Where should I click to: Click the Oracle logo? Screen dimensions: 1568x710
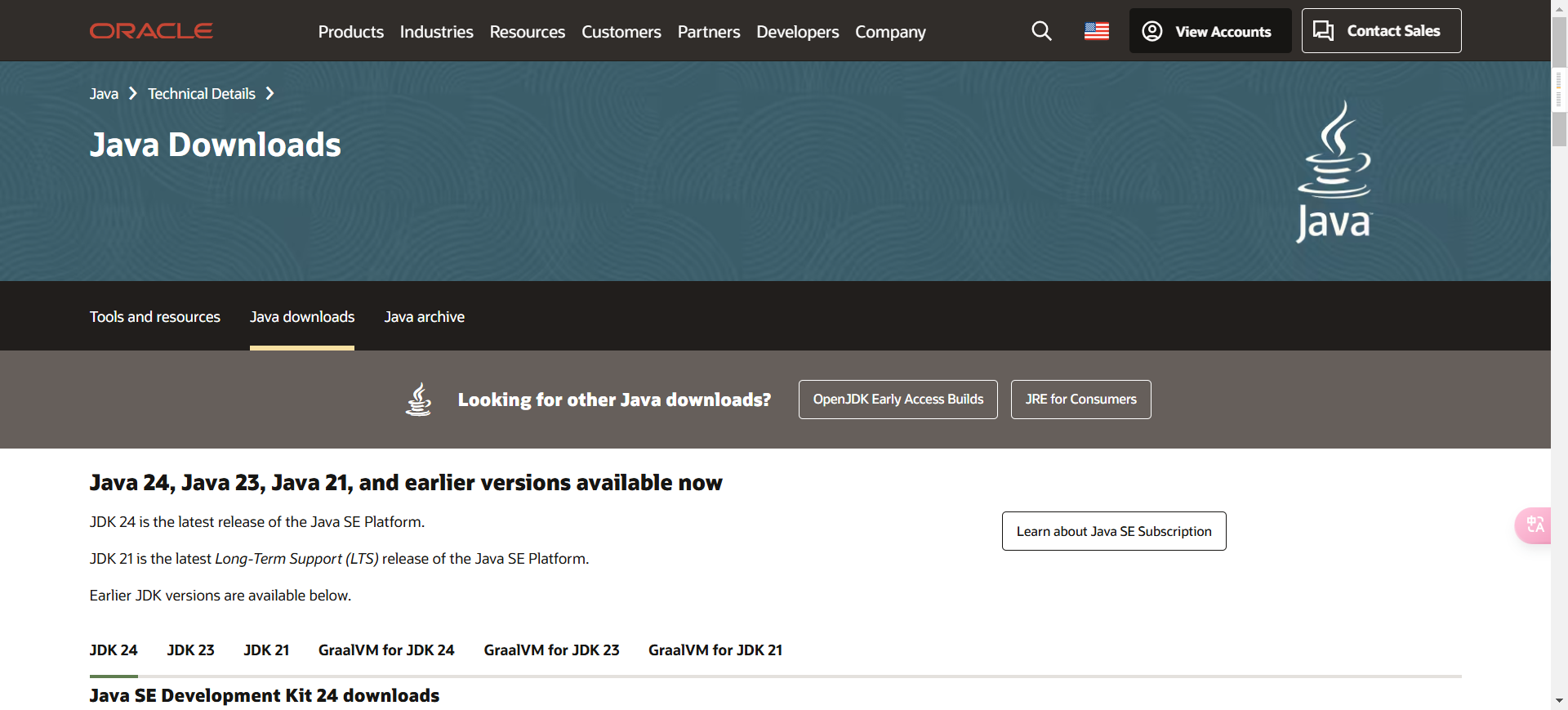click(151, 31)
